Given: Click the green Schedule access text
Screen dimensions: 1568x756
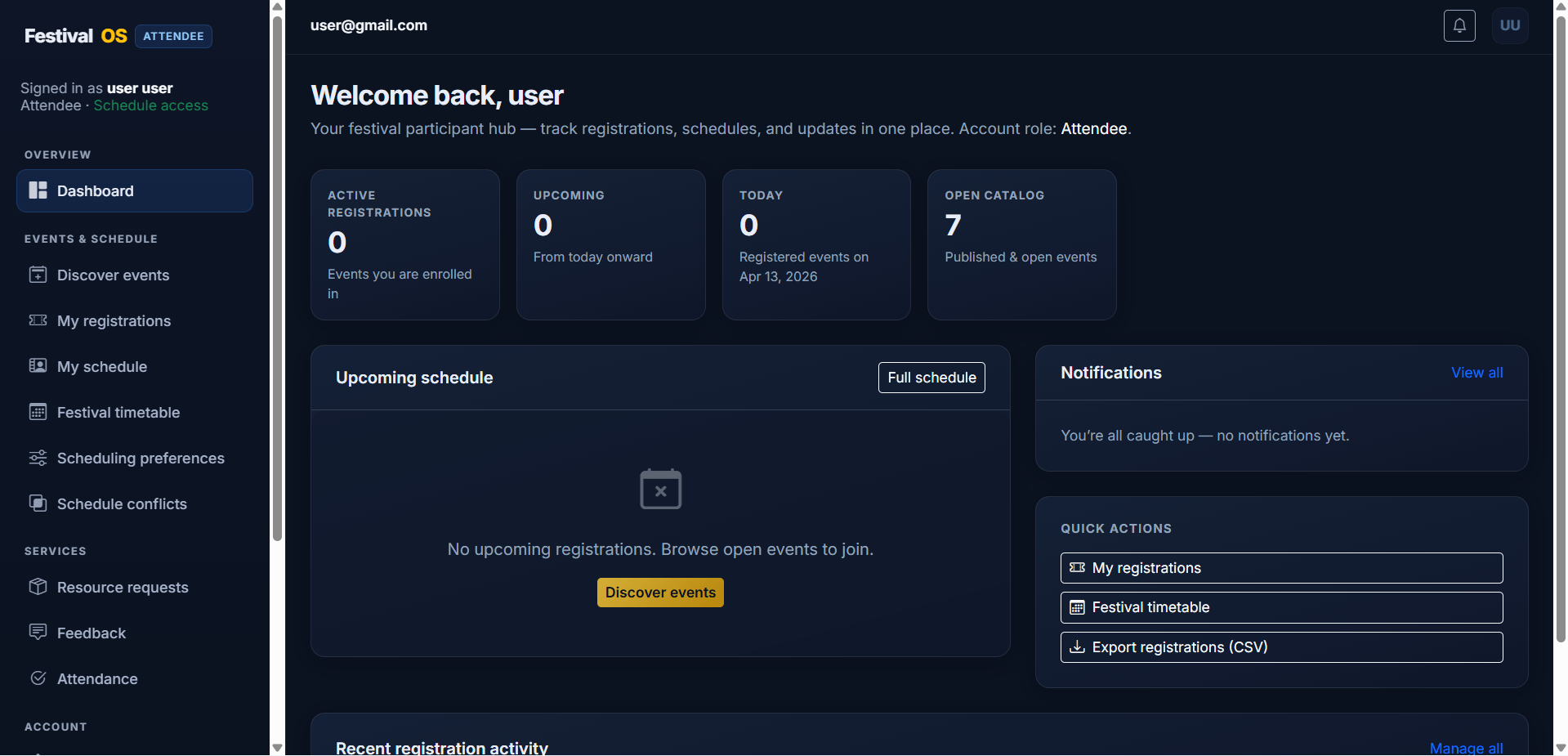Looking at the screenshot, I should [151, 105].
